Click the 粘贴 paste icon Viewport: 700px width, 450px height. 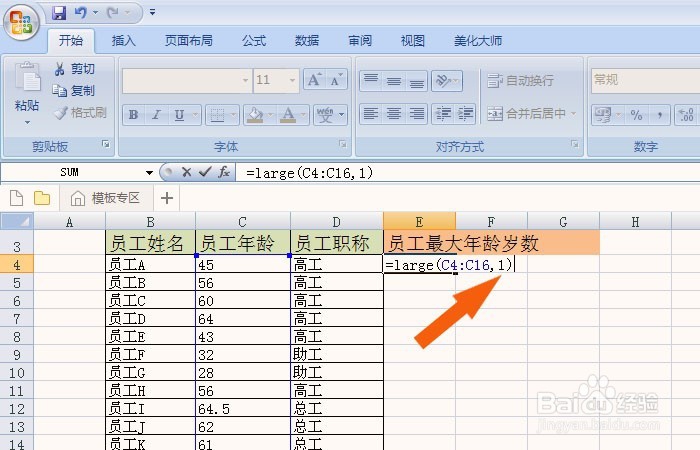point(27,76)
